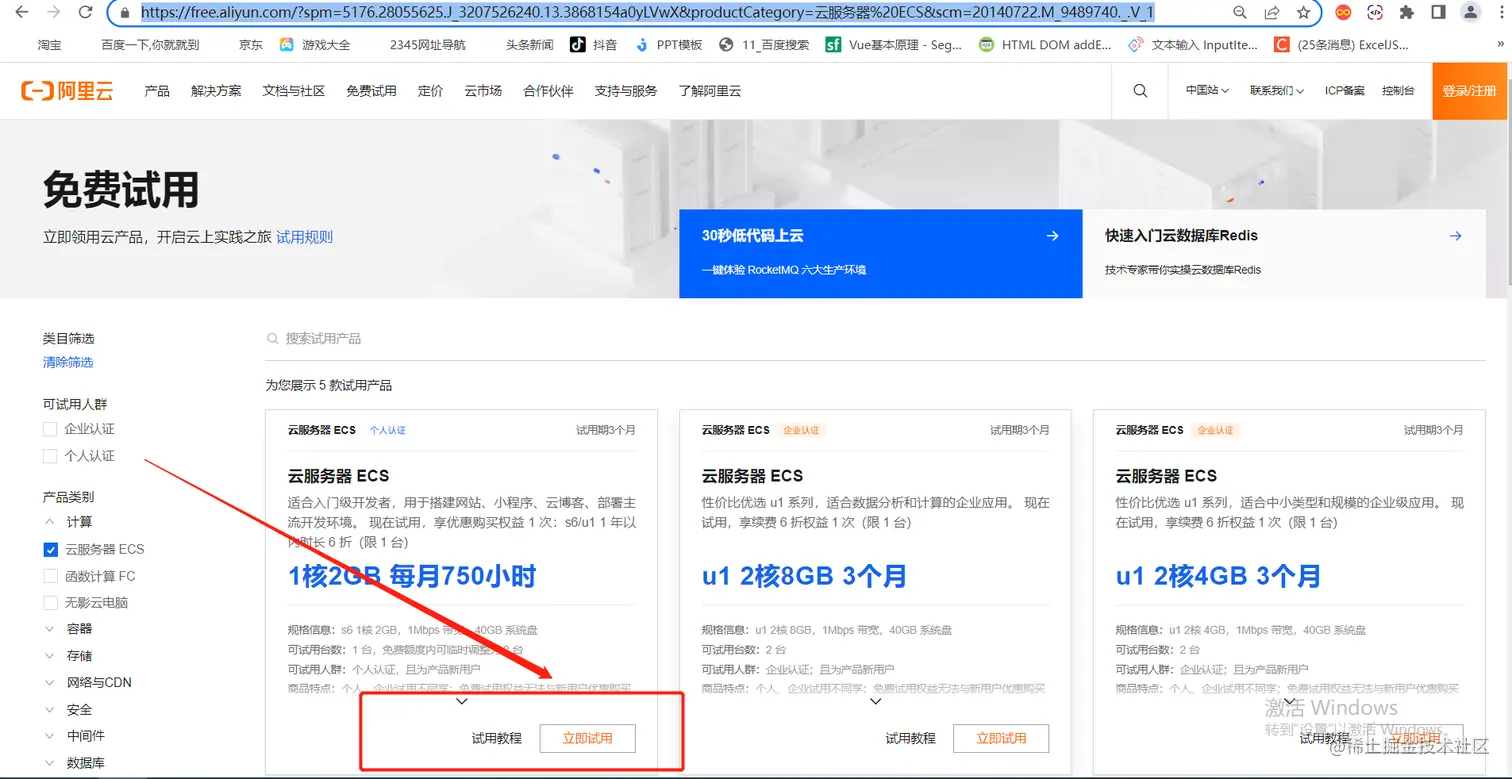Open the PPT模板 bookmark

click(x=669, y=45)
